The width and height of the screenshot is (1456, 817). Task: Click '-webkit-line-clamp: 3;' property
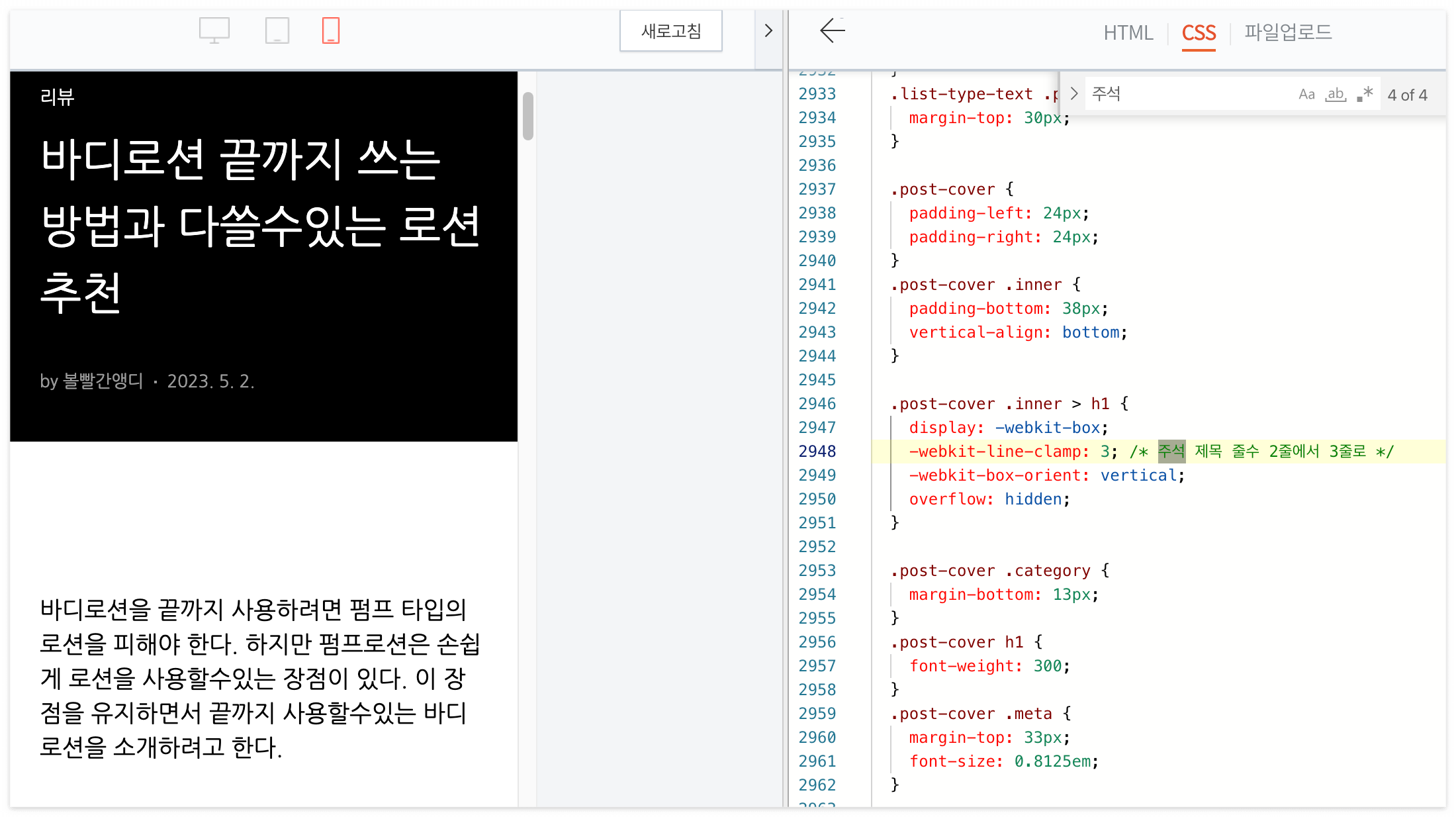point(1013,452)
